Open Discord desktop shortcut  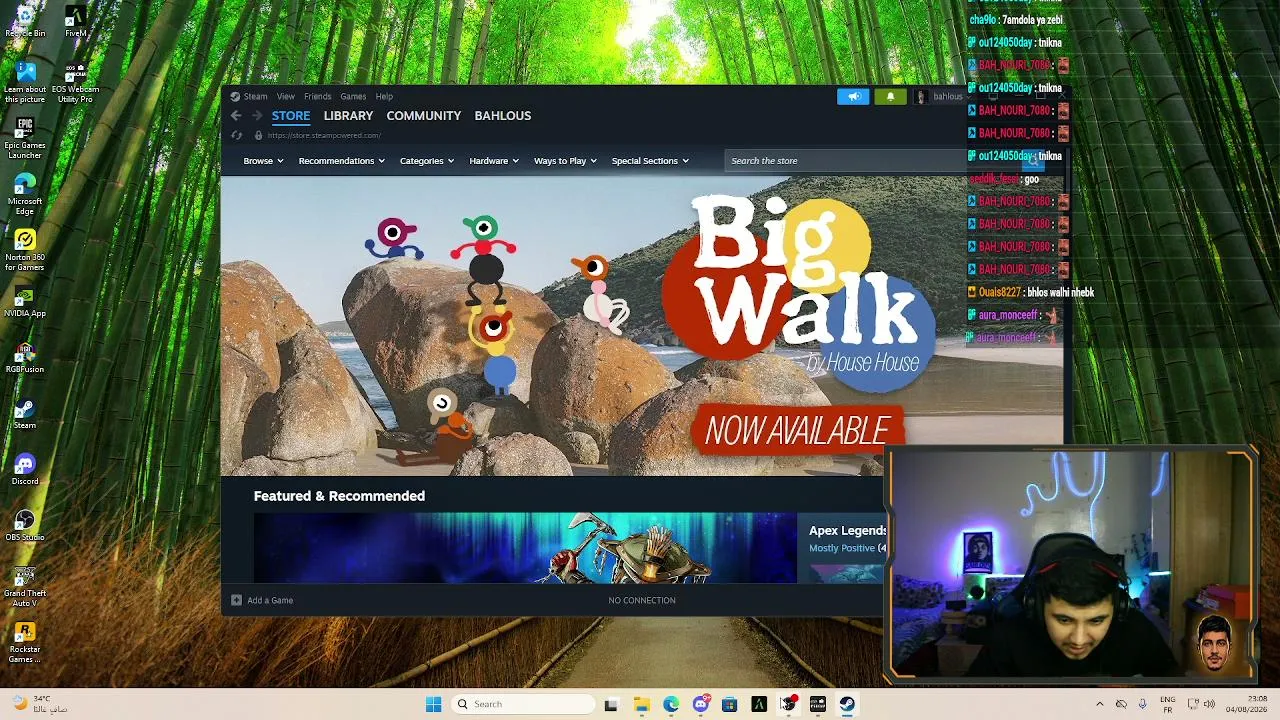(x=25, y=470)
